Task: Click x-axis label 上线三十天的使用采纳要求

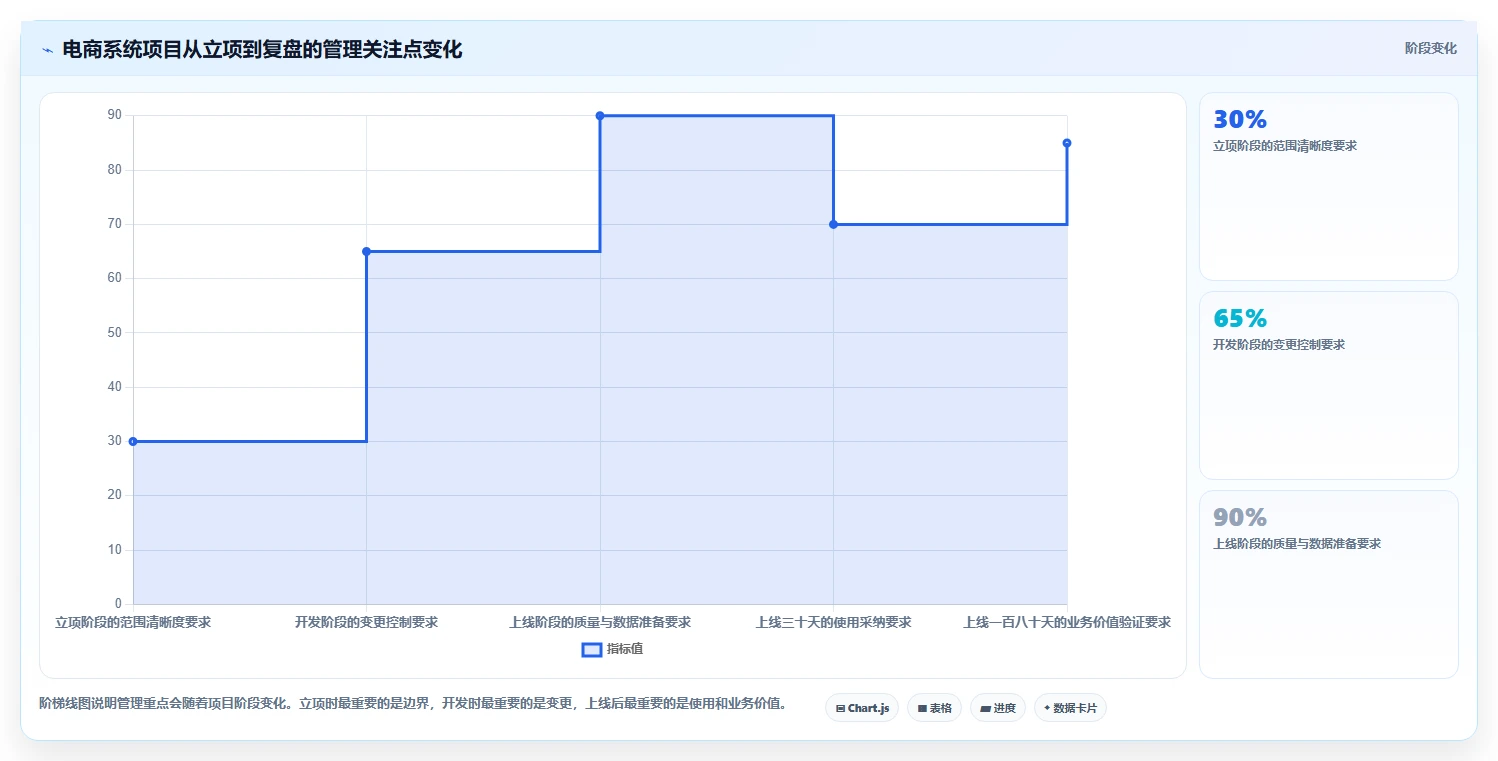Action: tap(833, 622)
